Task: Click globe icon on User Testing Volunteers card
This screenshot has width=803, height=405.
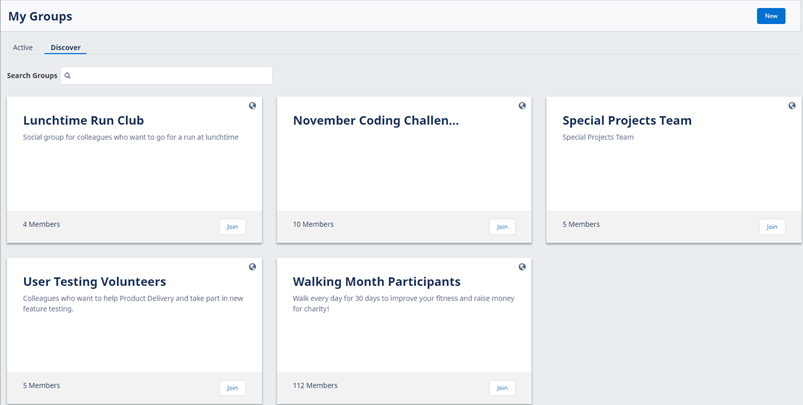Action: click(x=252, y=267)
